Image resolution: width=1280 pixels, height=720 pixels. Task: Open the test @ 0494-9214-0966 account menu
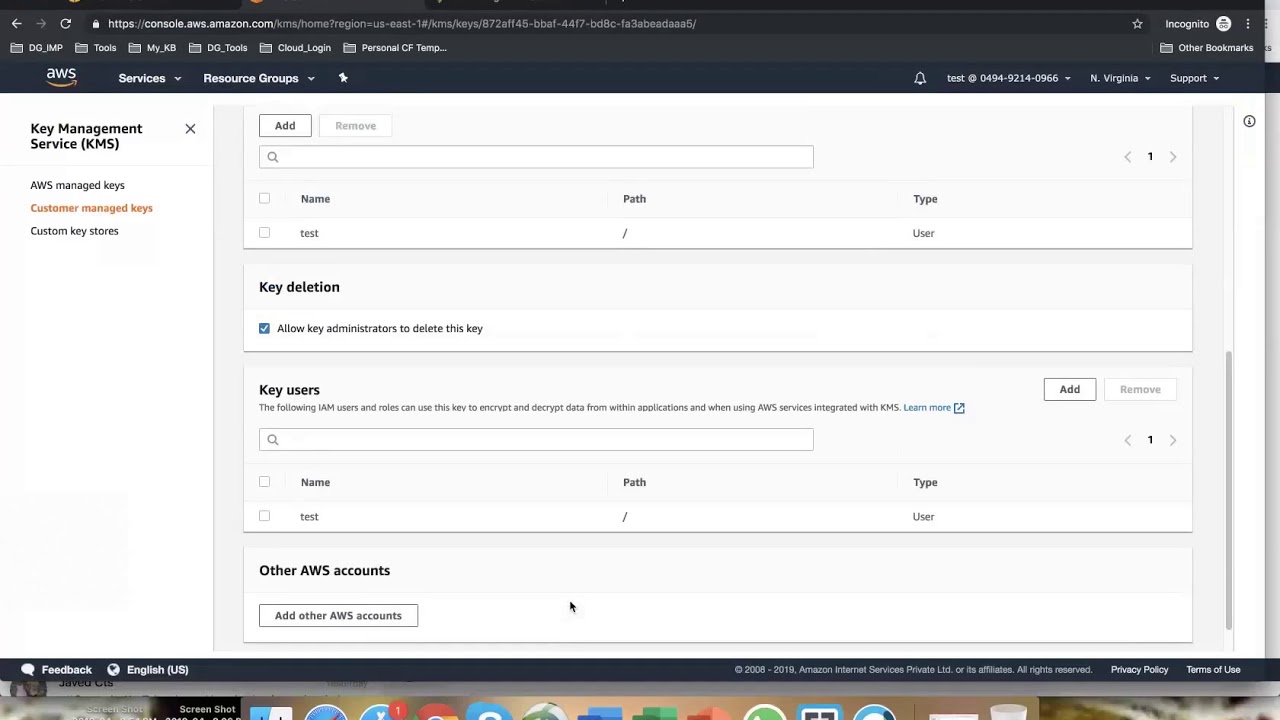[x=1009, y=78]
